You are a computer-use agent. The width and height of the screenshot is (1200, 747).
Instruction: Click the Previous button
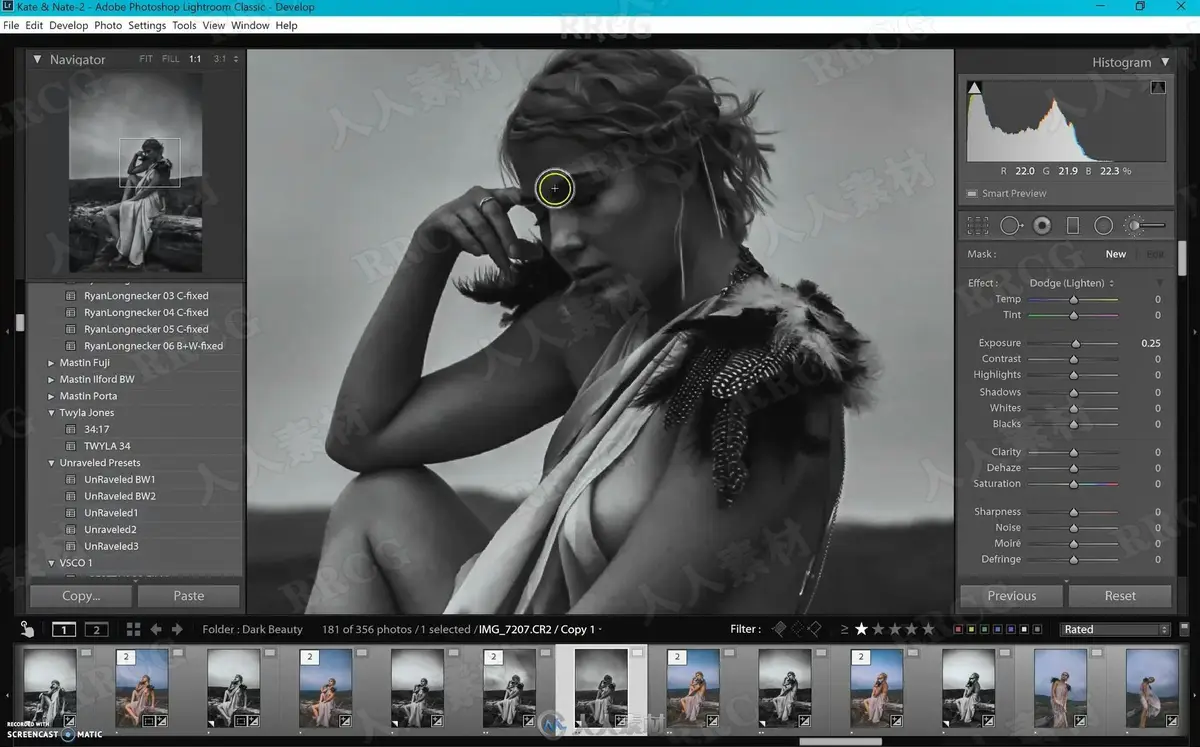[1012, 596]
